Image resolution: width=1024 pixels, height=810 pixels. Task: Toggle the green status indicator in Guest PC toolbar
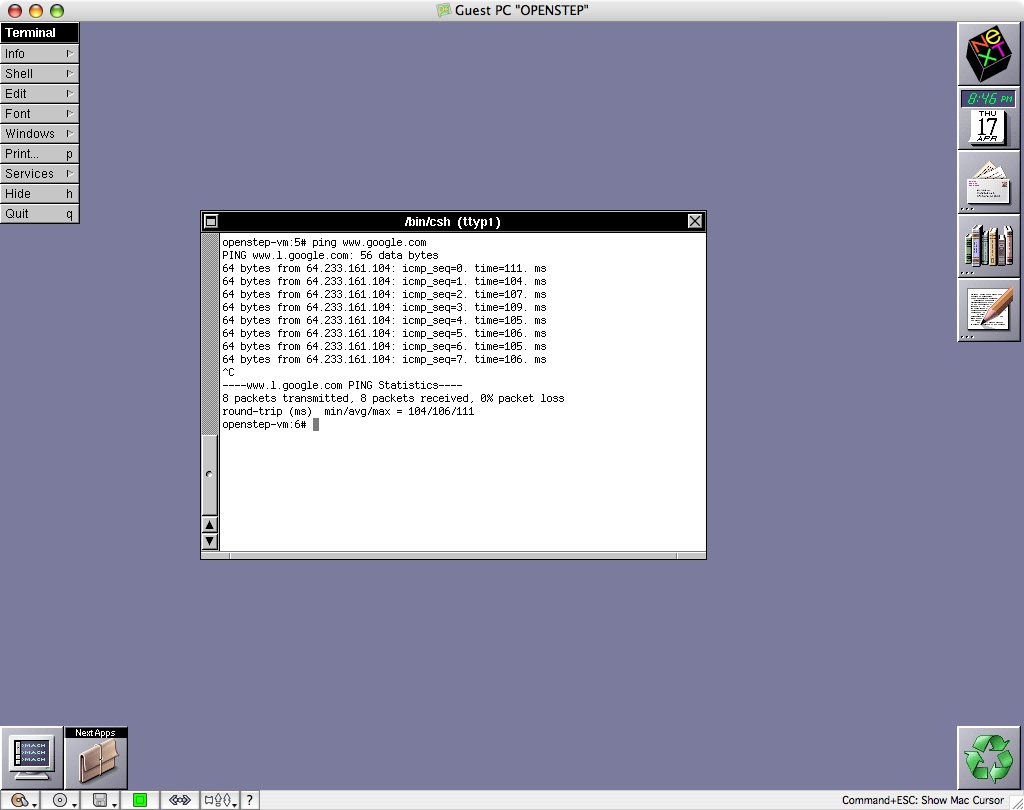click(x=140, y=799)
